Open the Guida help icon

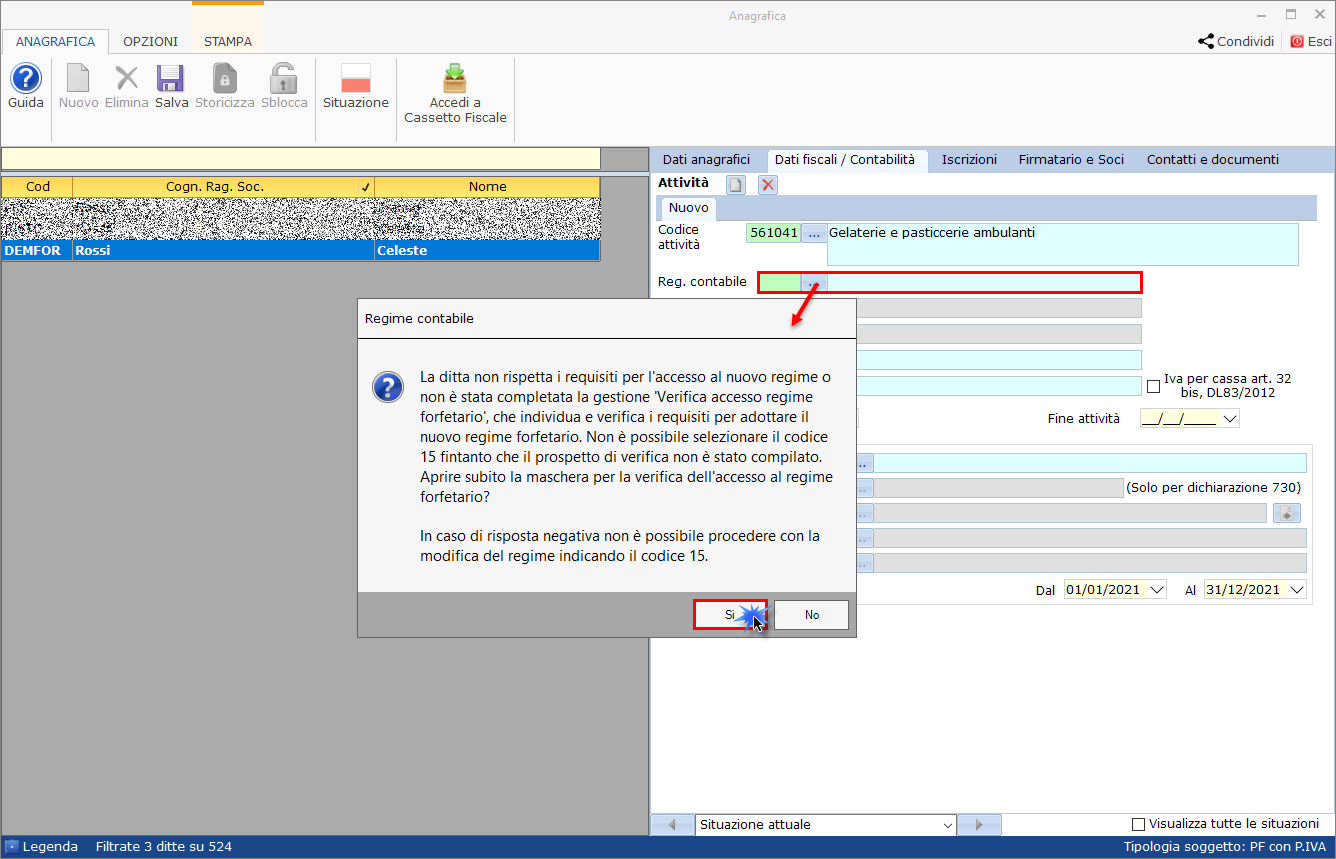pos(25,79)
